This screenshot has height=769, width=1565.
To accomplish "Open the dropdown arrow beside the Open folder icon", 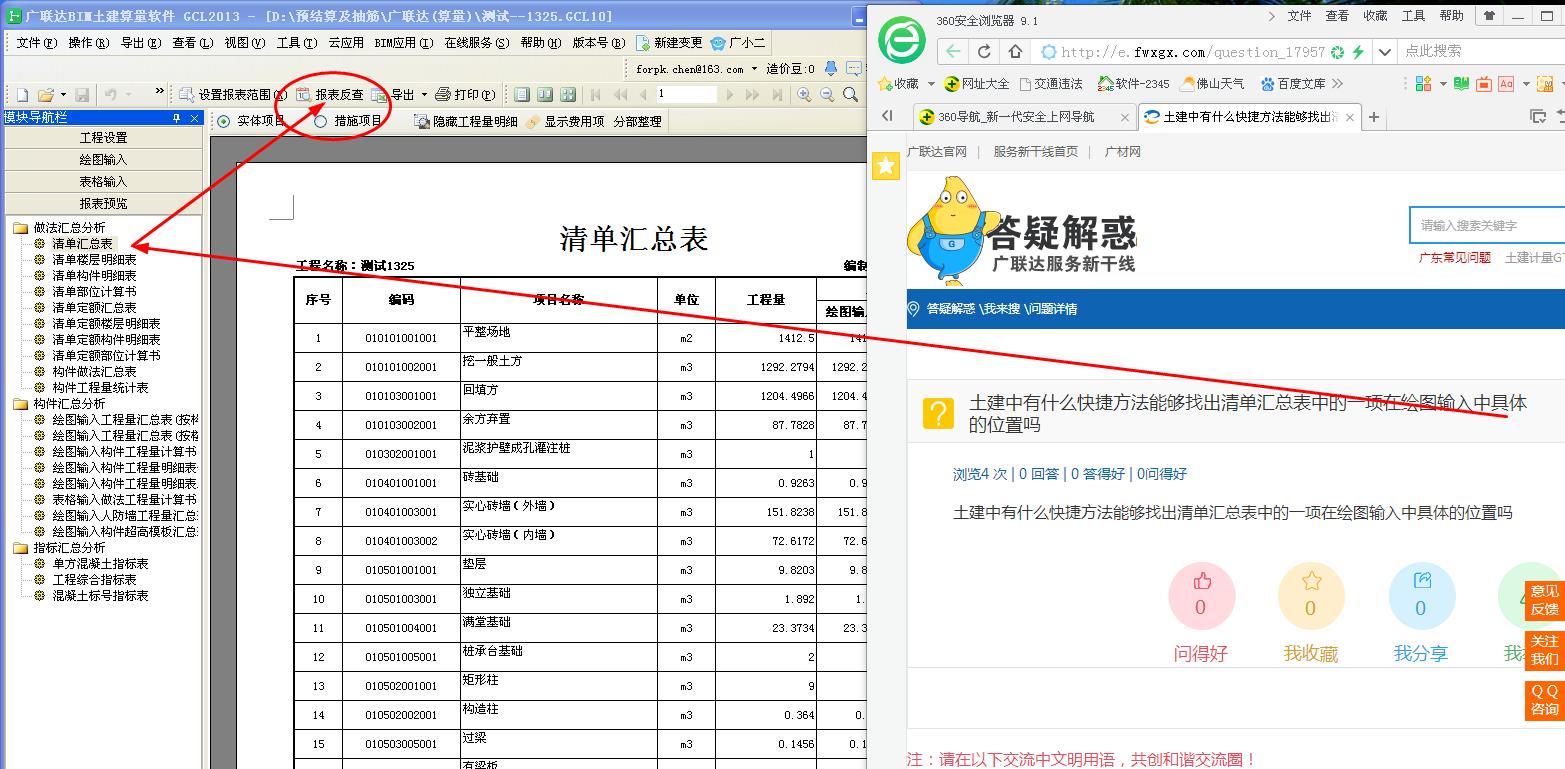I will pos(63,95).
